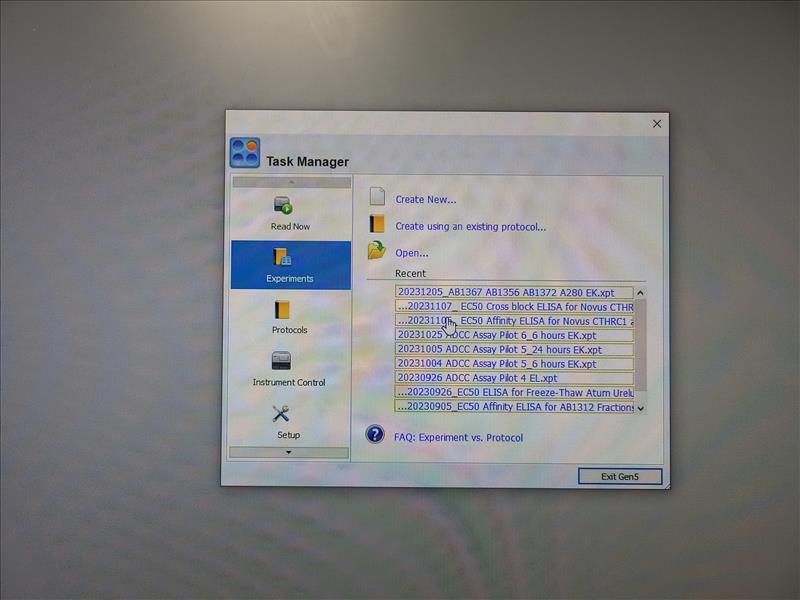
Task: Click Create using an existing protocol link
Action: pos(470,226)
